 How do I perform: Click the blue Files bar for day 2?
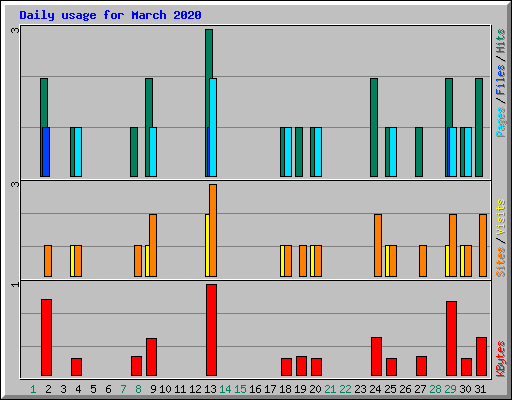[x=46, y=152]
